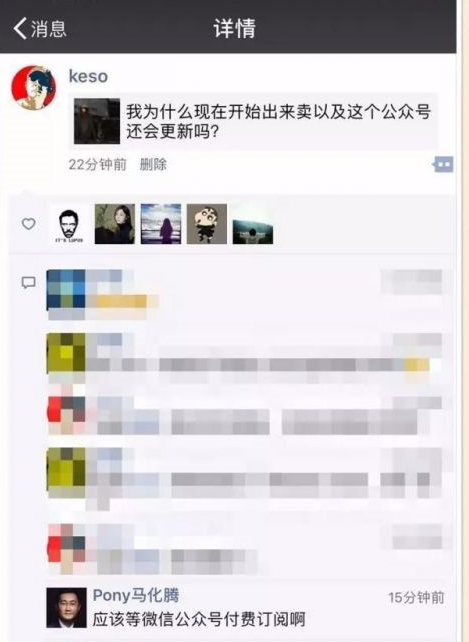Open Pony马化腾 avatar photo

66,608
